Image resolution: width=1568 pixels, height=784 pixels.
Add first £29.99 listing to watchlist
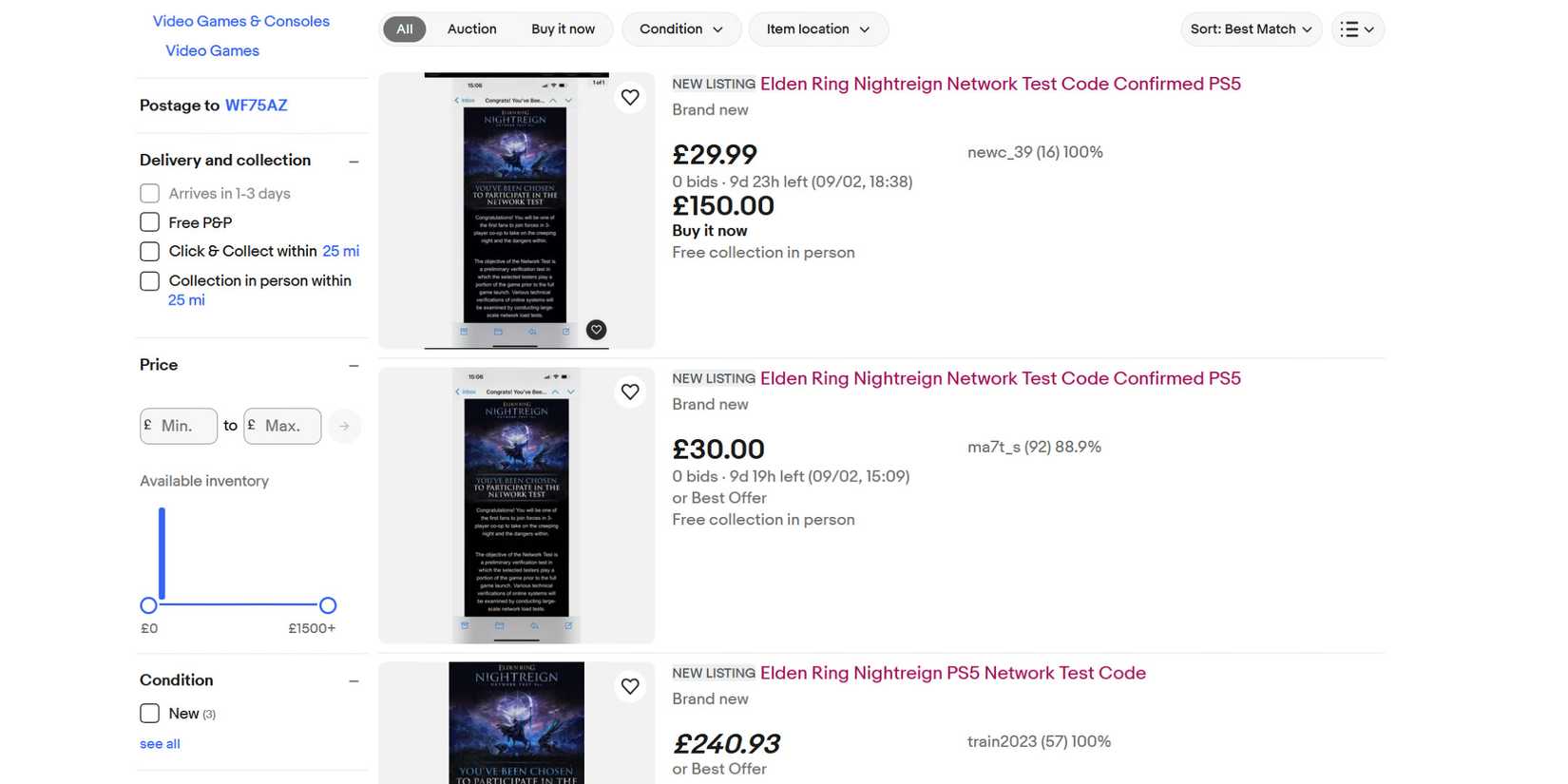630,97
